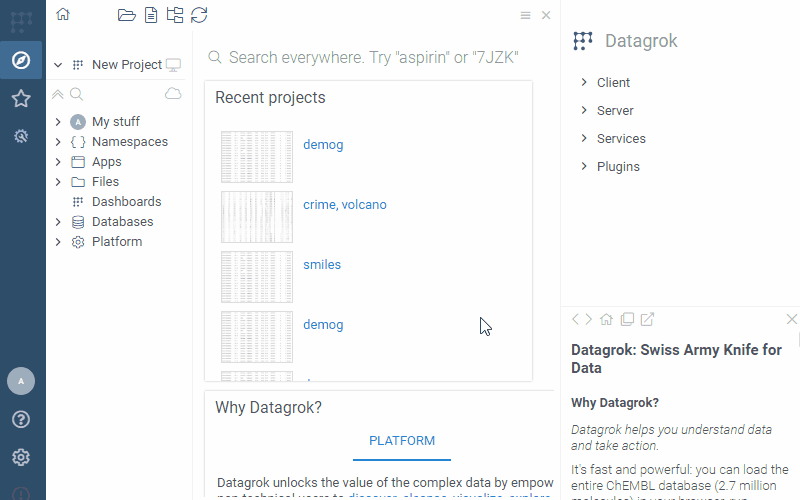Open the smiles project link

coord(322,265)
